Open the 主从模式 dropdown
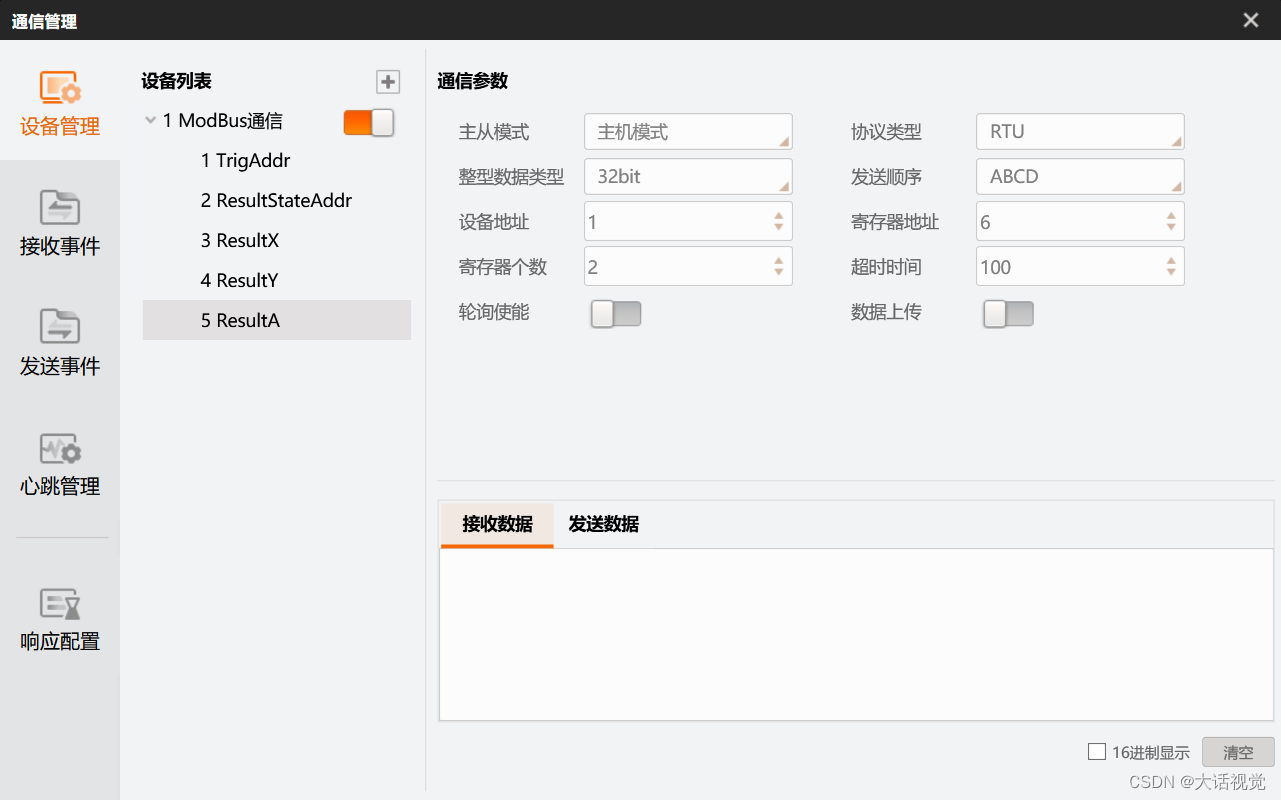 688,131
